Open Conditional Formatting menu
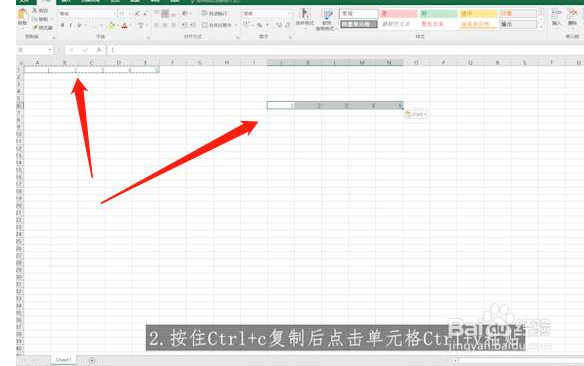The width and height of the screenshot is (584, 366). tap(305, 17)
